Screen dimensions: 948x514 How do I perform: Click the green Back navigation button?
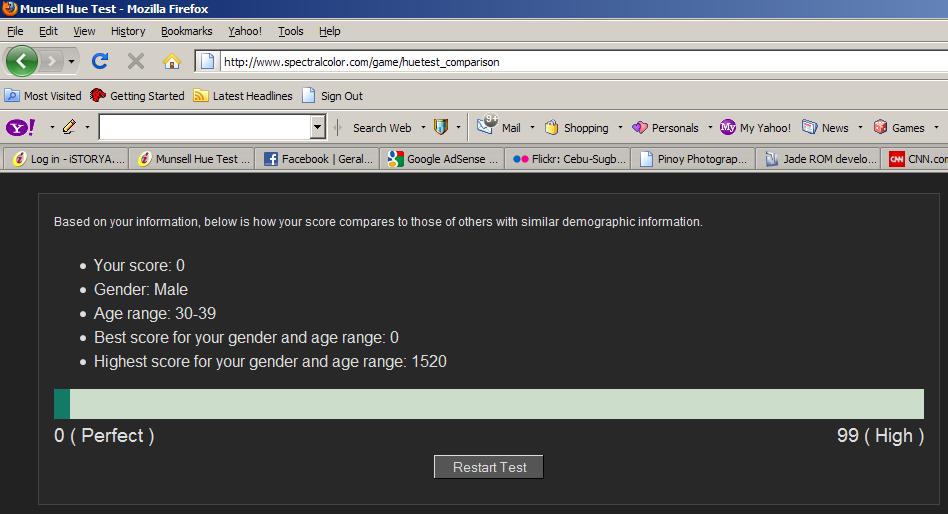click(x=23, y=61)
